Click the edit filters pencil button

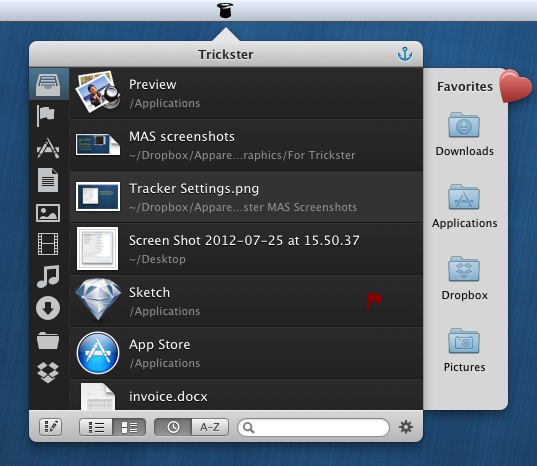click(51, 427)
